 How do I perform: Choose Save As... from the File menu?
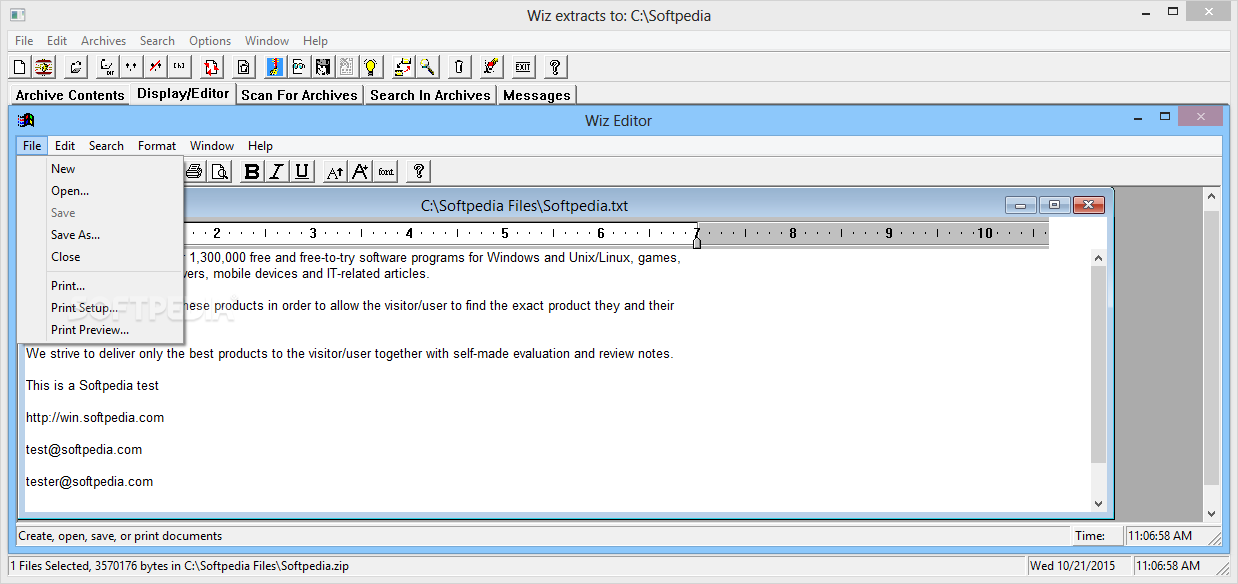[x=100, y=235]
